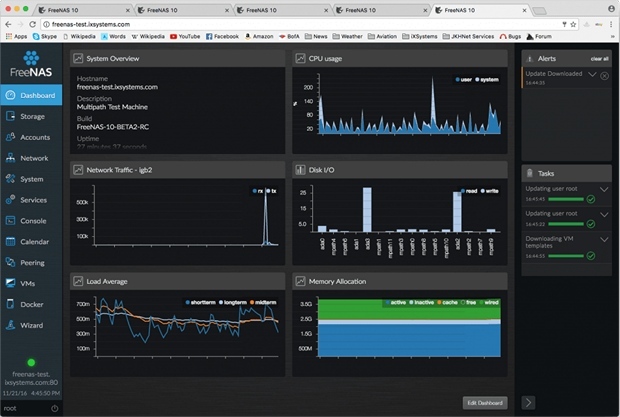Switch to the fourth FreeNAS 10 tab

pyautogui.click(x=381, y=10)
